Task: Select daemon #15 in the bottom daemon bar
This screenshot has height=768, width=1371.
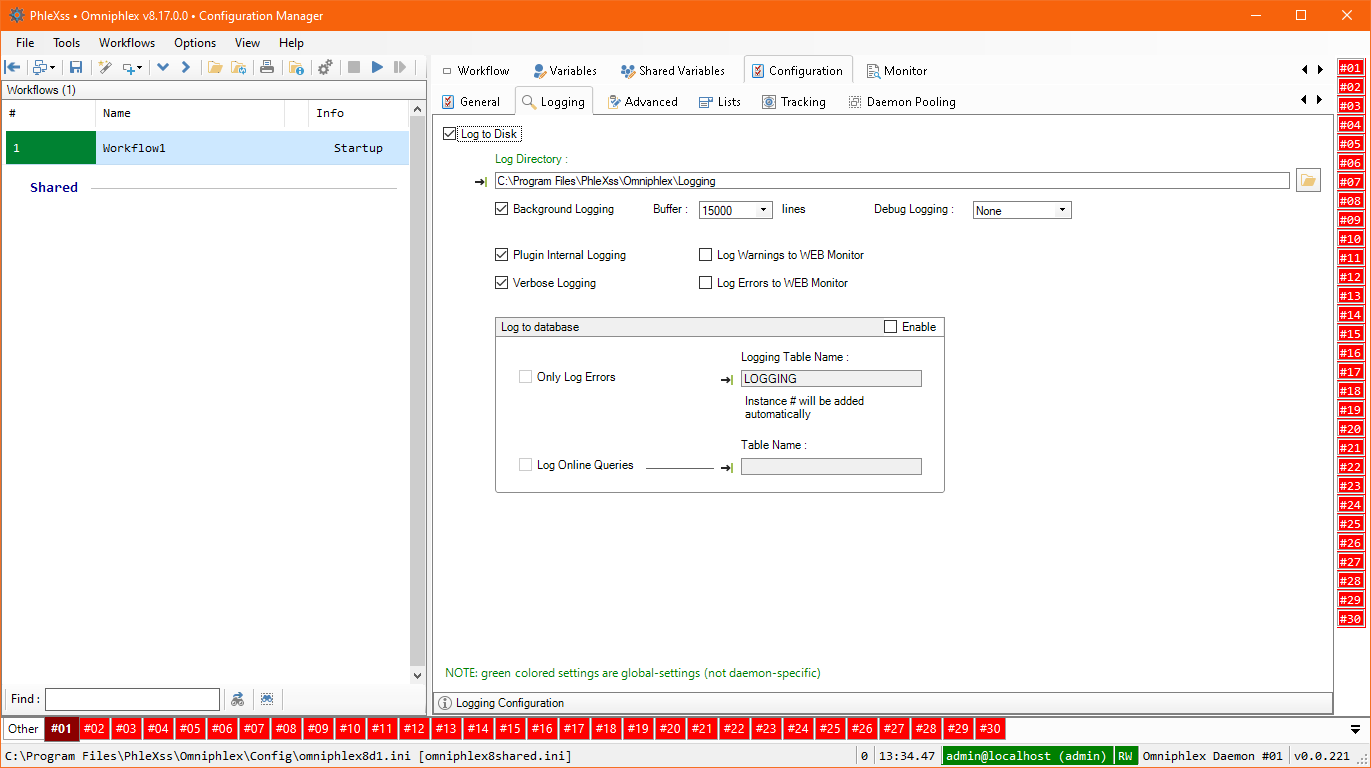Action: pyautogui.click(x=511, y=729)
